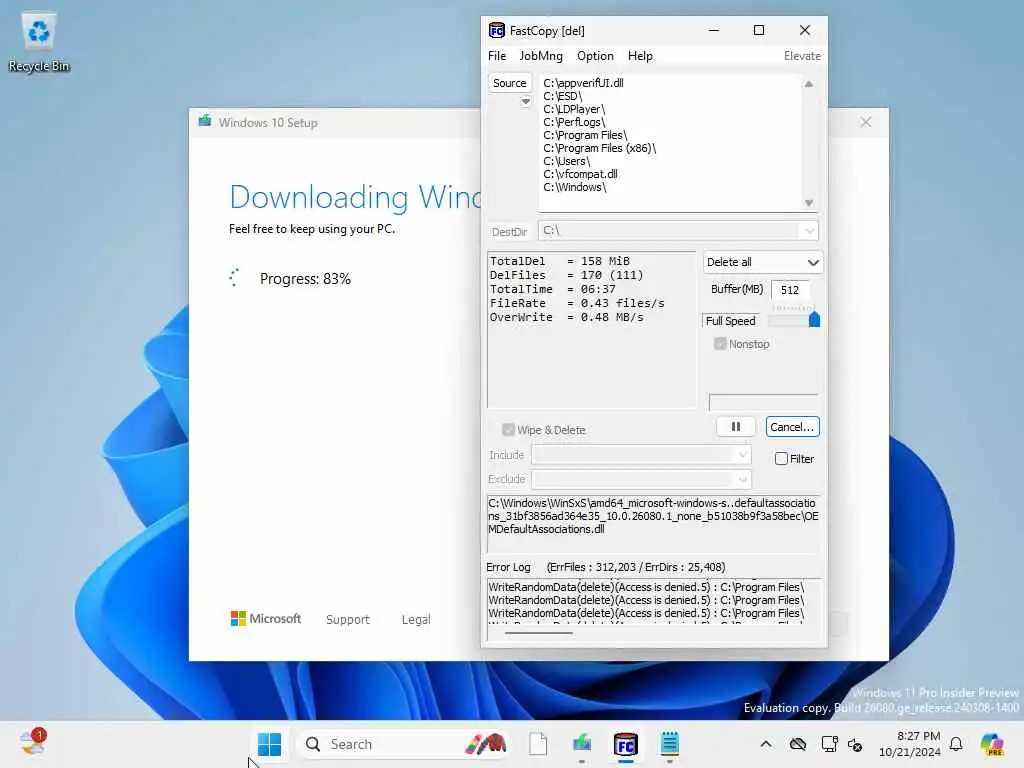Click the Cancel... button
Image resolution: width=1024 pixels, height=768 pixels.
[x=792, y=426]
